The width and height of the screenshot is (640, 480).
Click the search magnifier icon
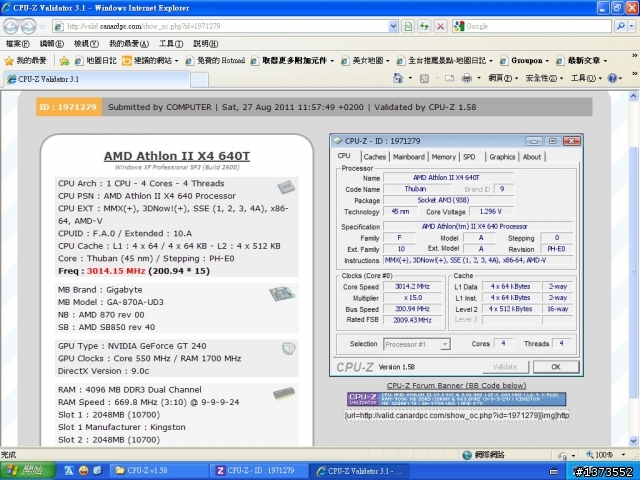pyautogui.click(x=620, y=27)
